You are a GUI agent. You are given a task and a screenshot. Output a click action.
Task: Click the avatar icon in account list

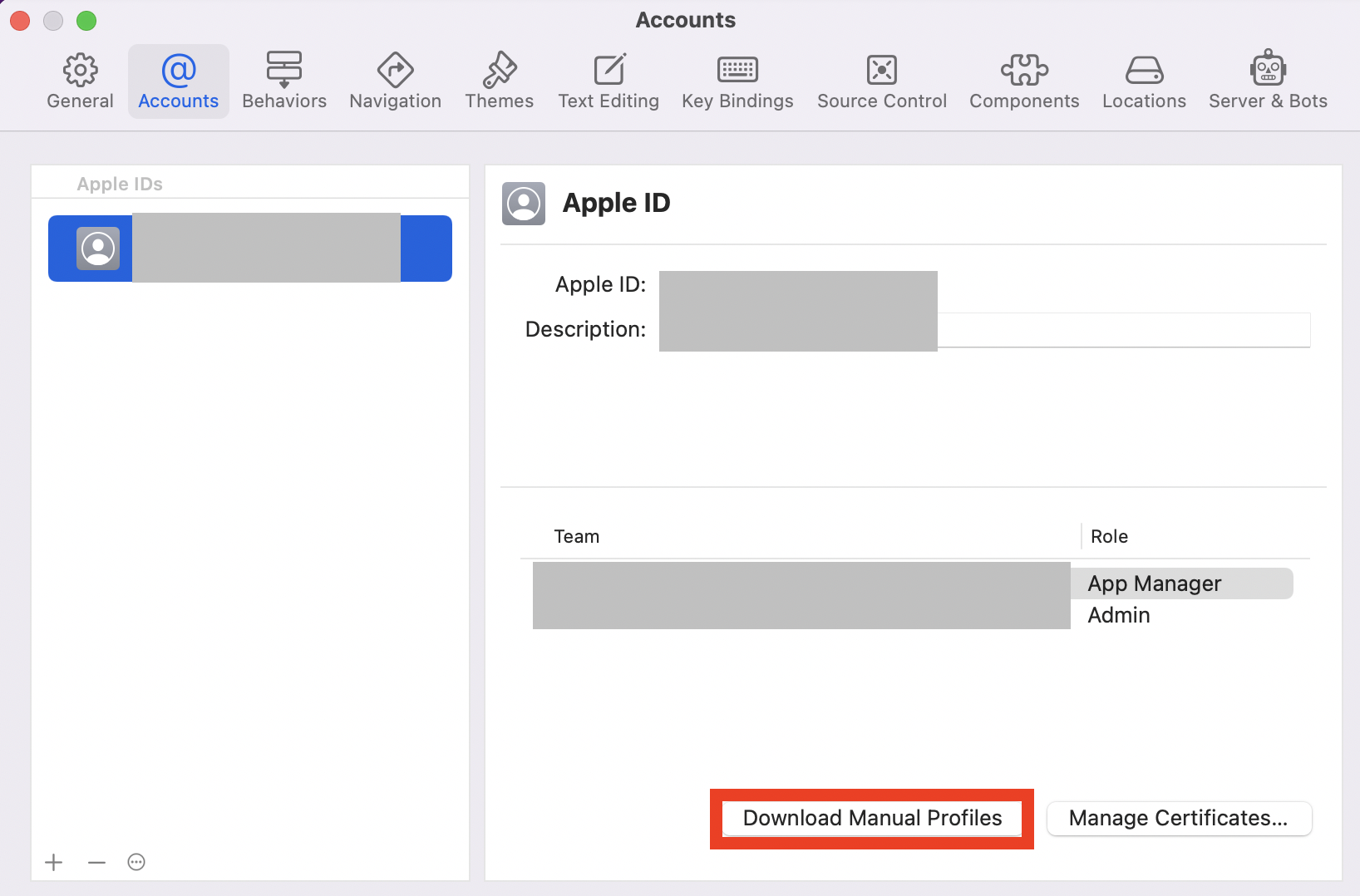98,249
